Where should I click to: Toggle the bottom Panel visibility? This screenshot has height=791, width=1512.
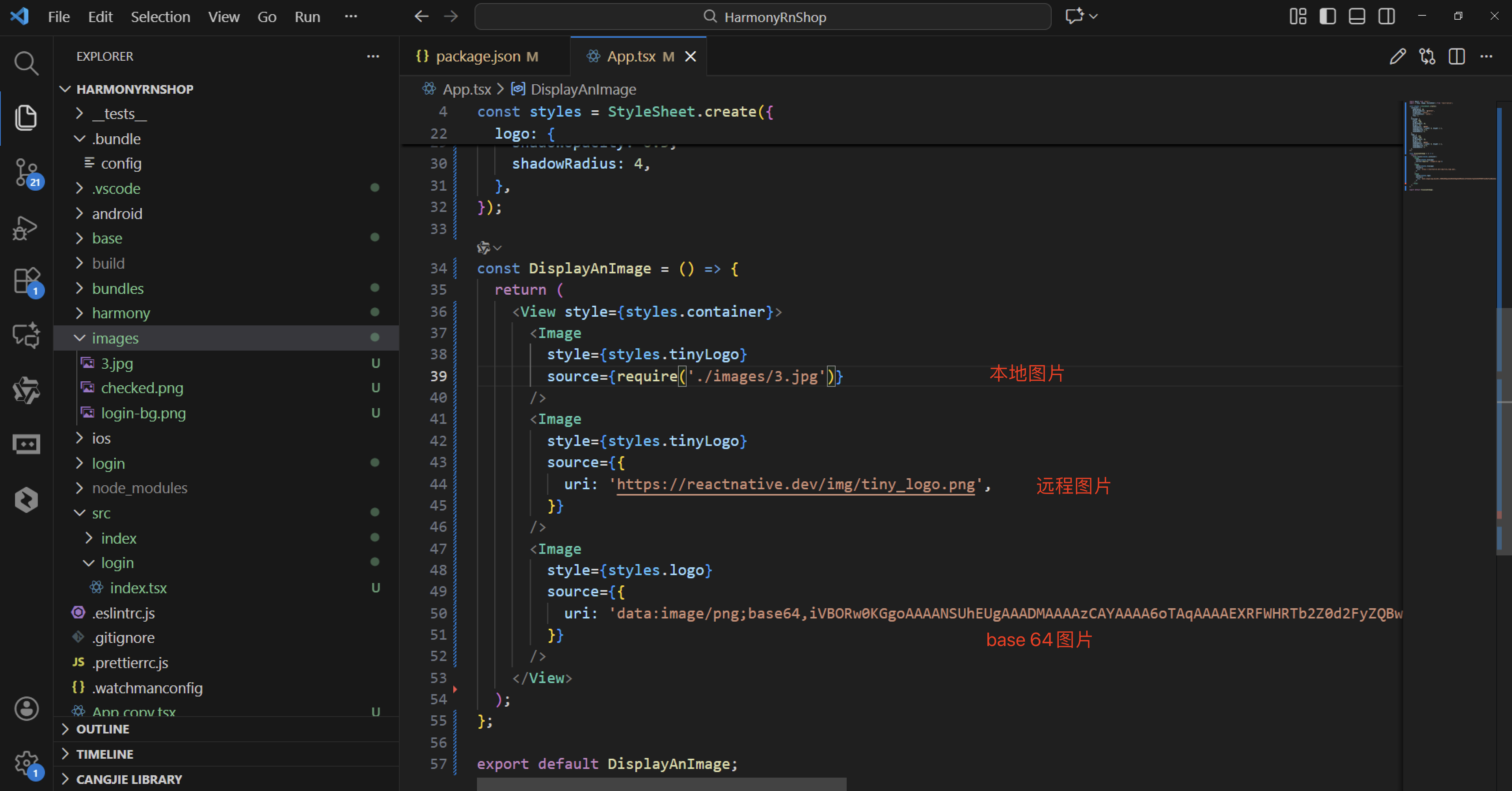coord(1356,17)
